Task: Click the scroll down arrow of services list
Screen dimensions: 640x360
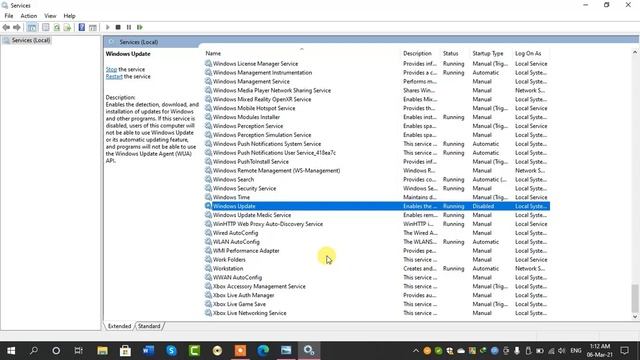Action: [635, 316]
